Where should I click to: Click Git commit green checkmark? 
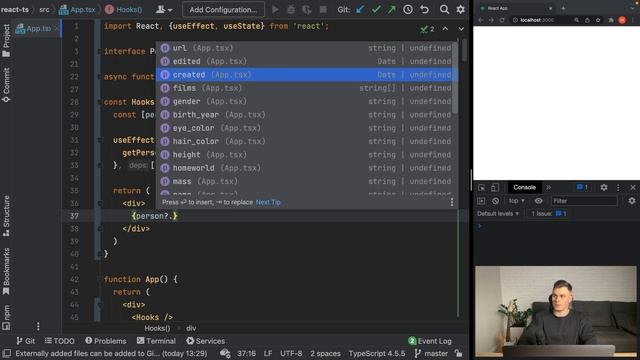tap(376, 9)
